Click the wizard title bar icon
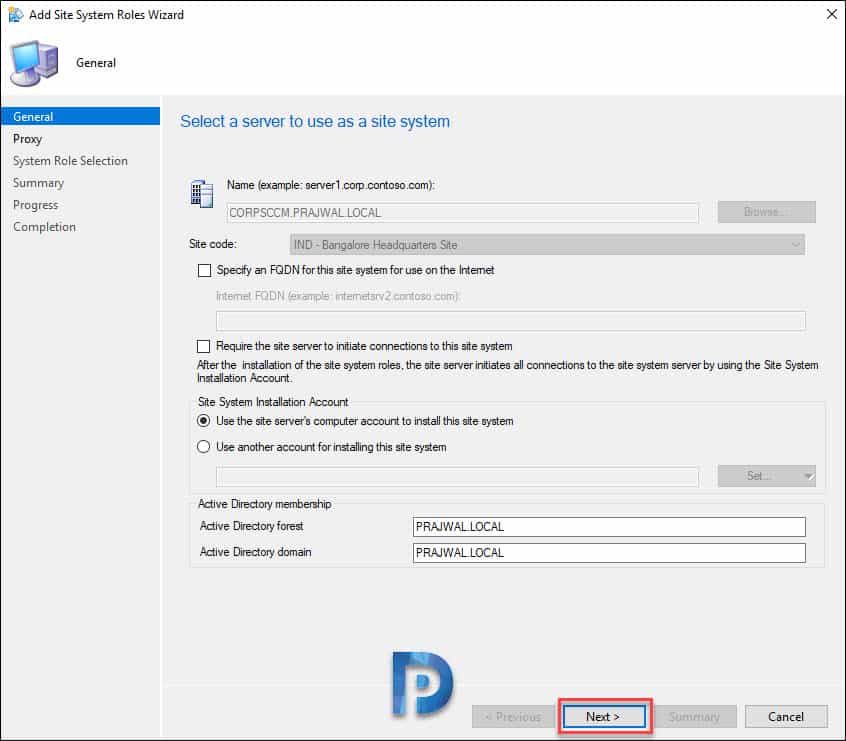Image resolution: width=846 pixels, height=741 pixels. 16,15
